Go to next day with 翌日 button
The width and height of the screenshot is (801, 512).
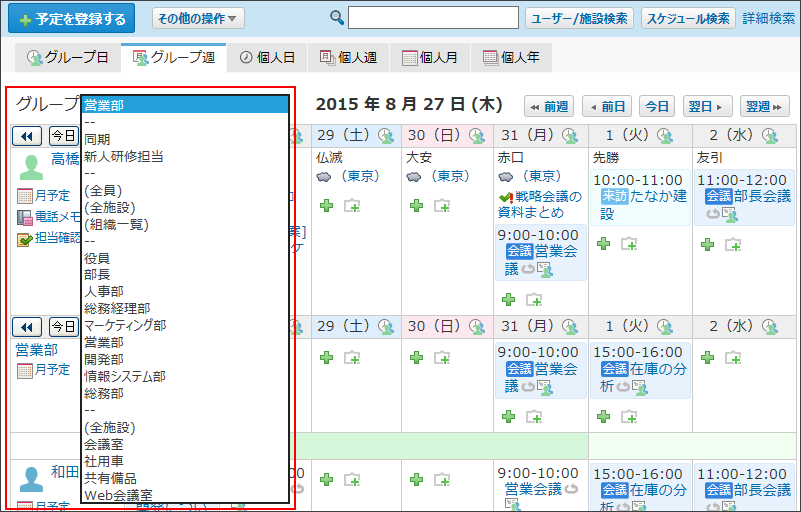click(708, 106)
